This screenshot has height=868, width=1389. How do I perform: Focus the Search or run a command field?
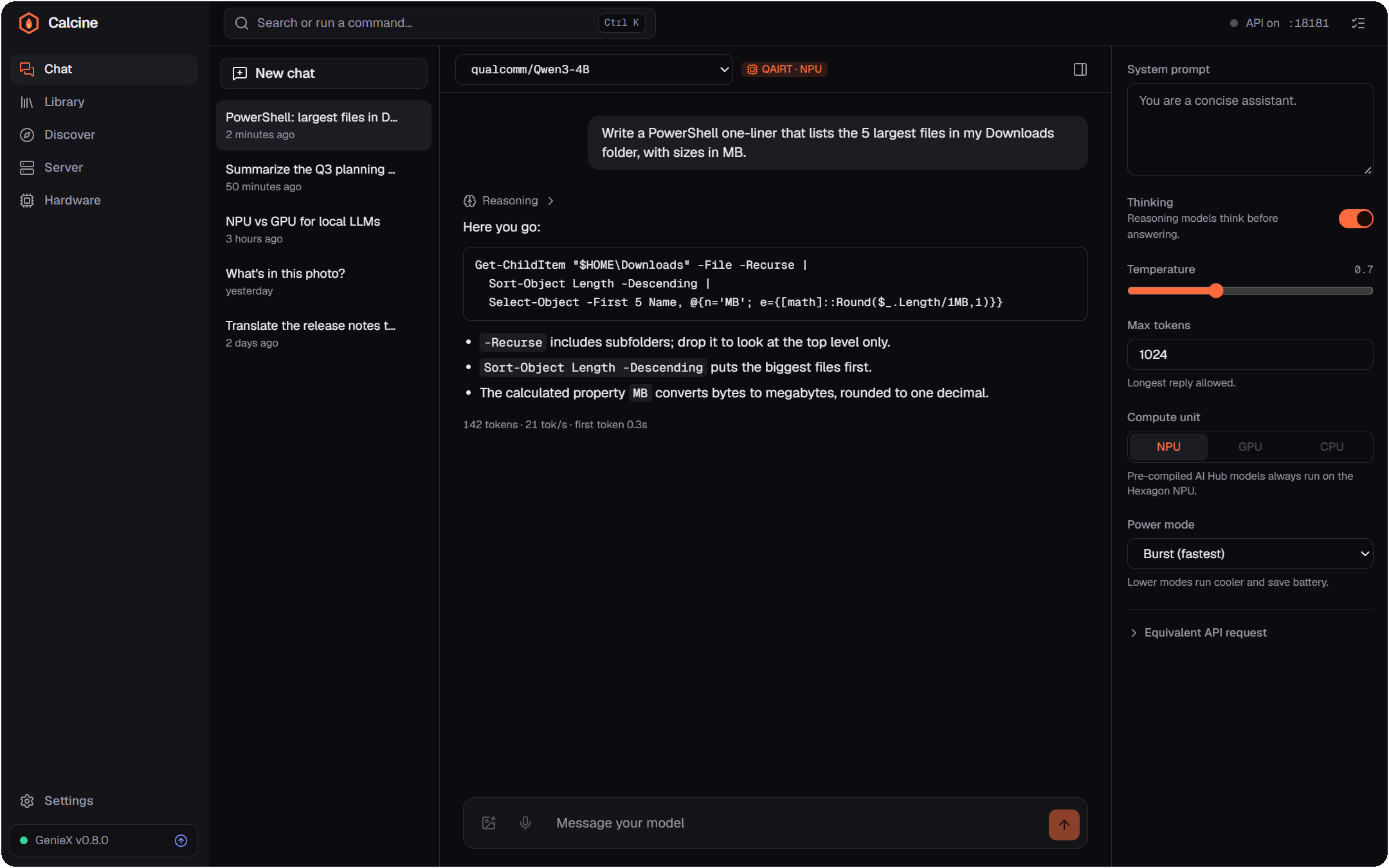[439, 23]
